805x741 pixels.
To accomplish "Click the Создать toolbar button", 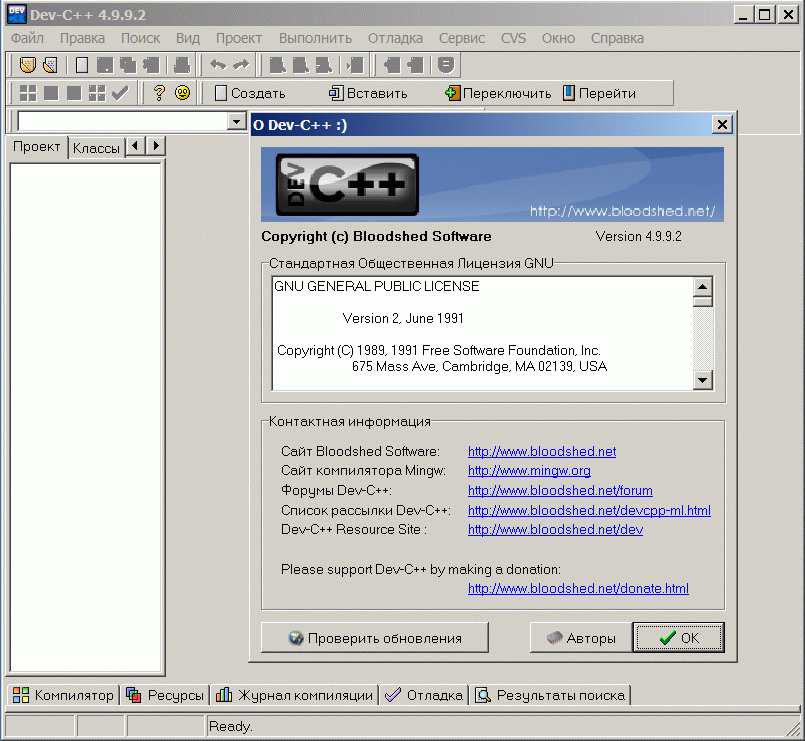I will [250, 93].
